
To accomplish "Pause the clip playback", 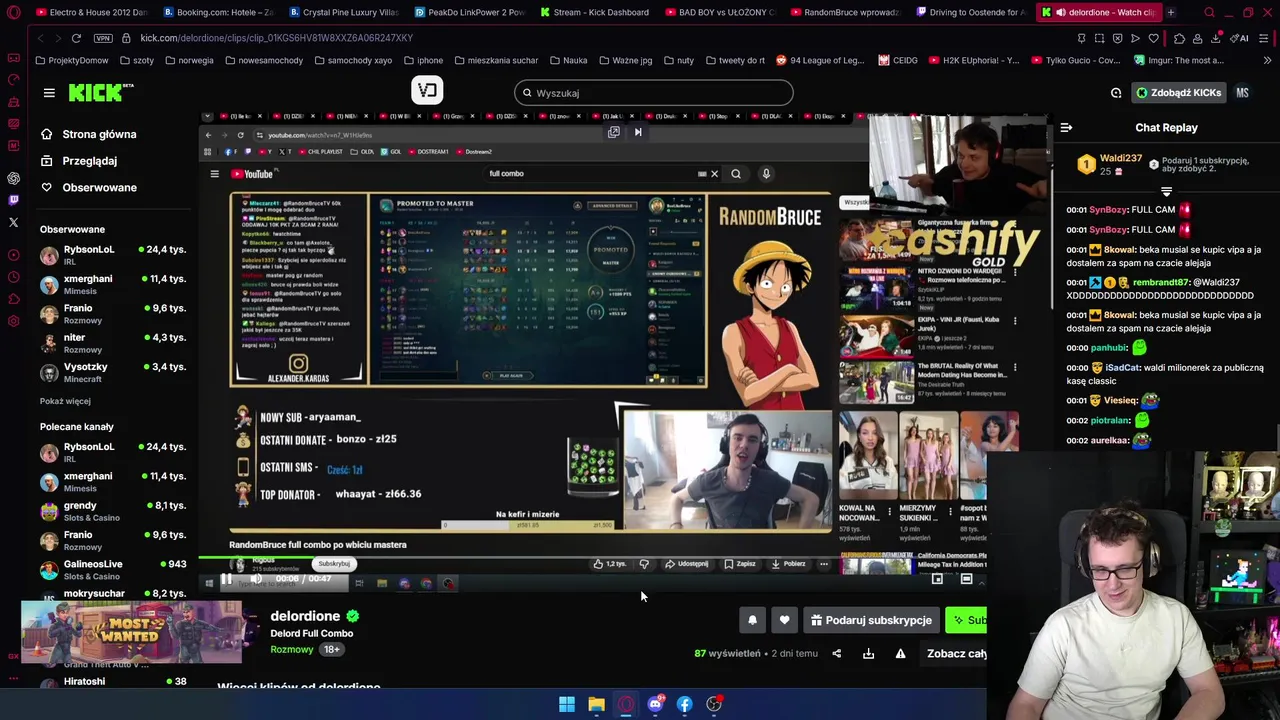I will 227,579.
